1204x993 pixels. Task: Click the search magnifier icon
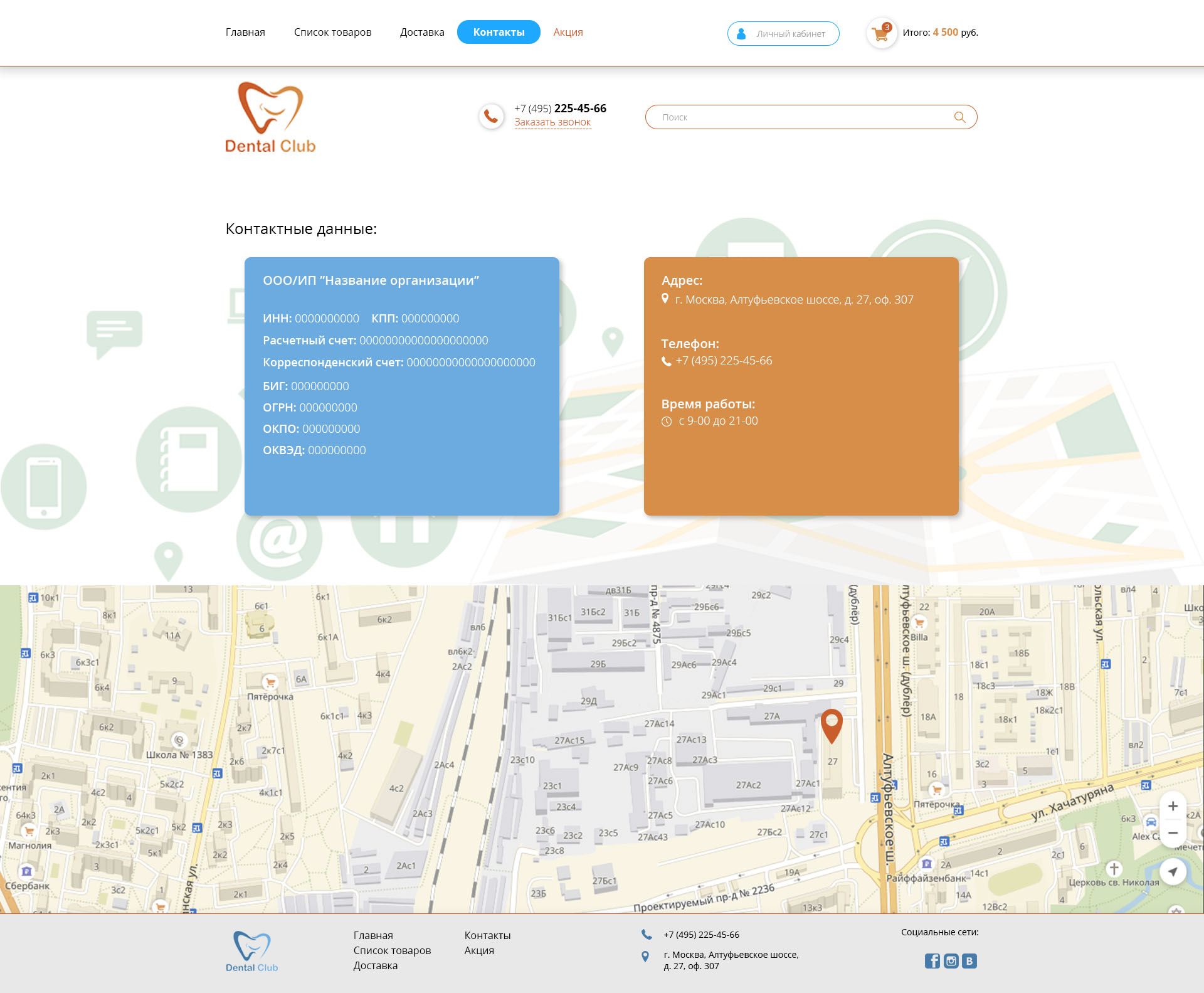pos(959,117)
